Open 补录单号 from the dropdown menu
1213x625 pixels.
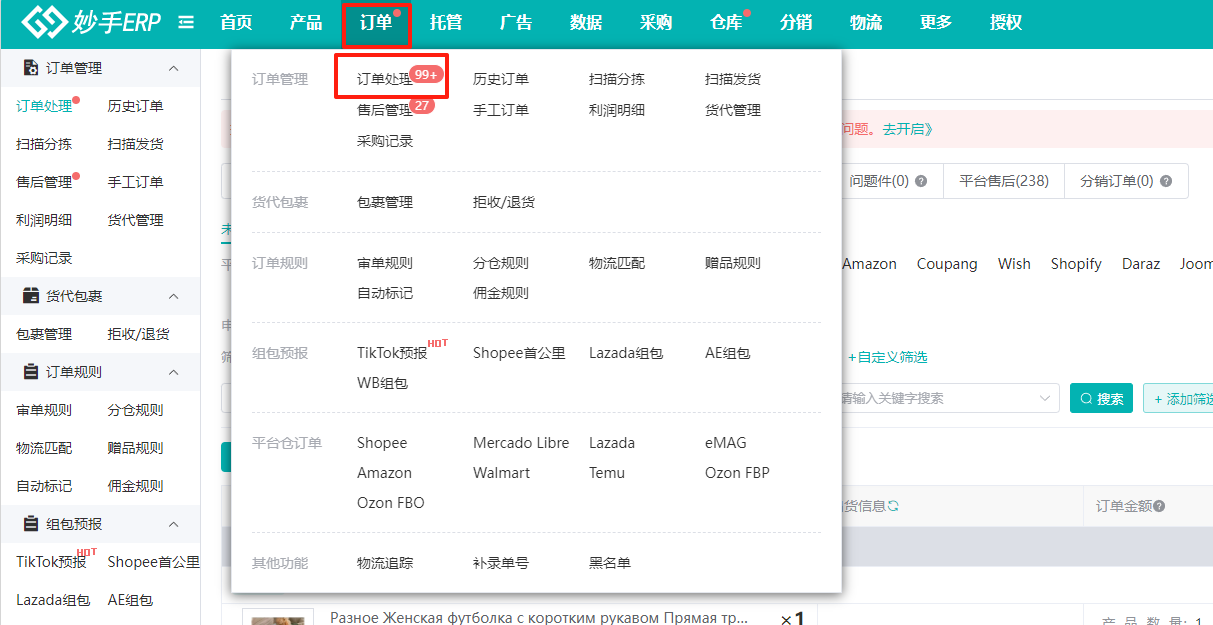click(x=501, y=563)
